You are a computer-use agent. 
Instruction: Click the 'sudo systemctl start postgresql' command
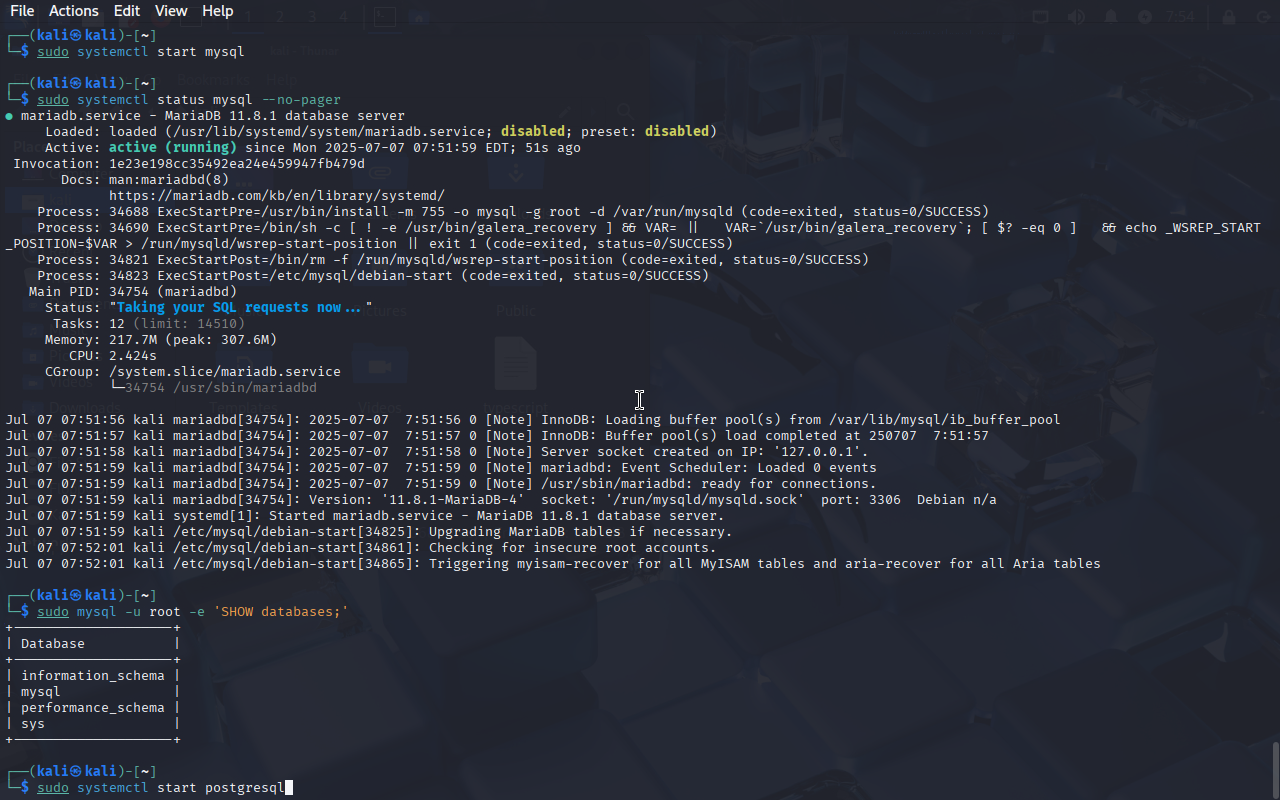[160, 788]
